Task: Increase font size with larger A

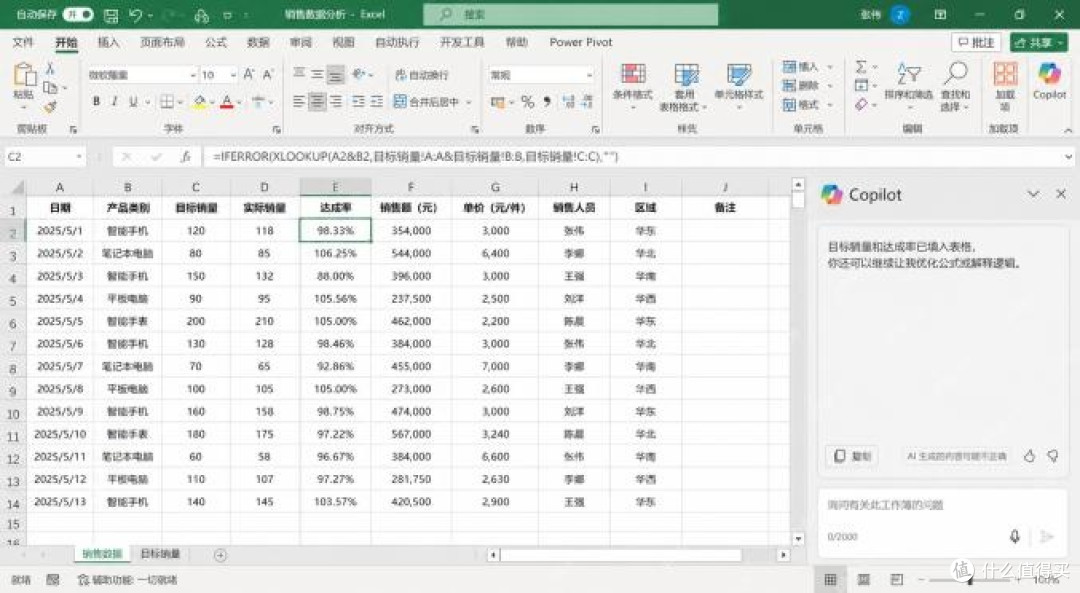Action: point(249,74)
